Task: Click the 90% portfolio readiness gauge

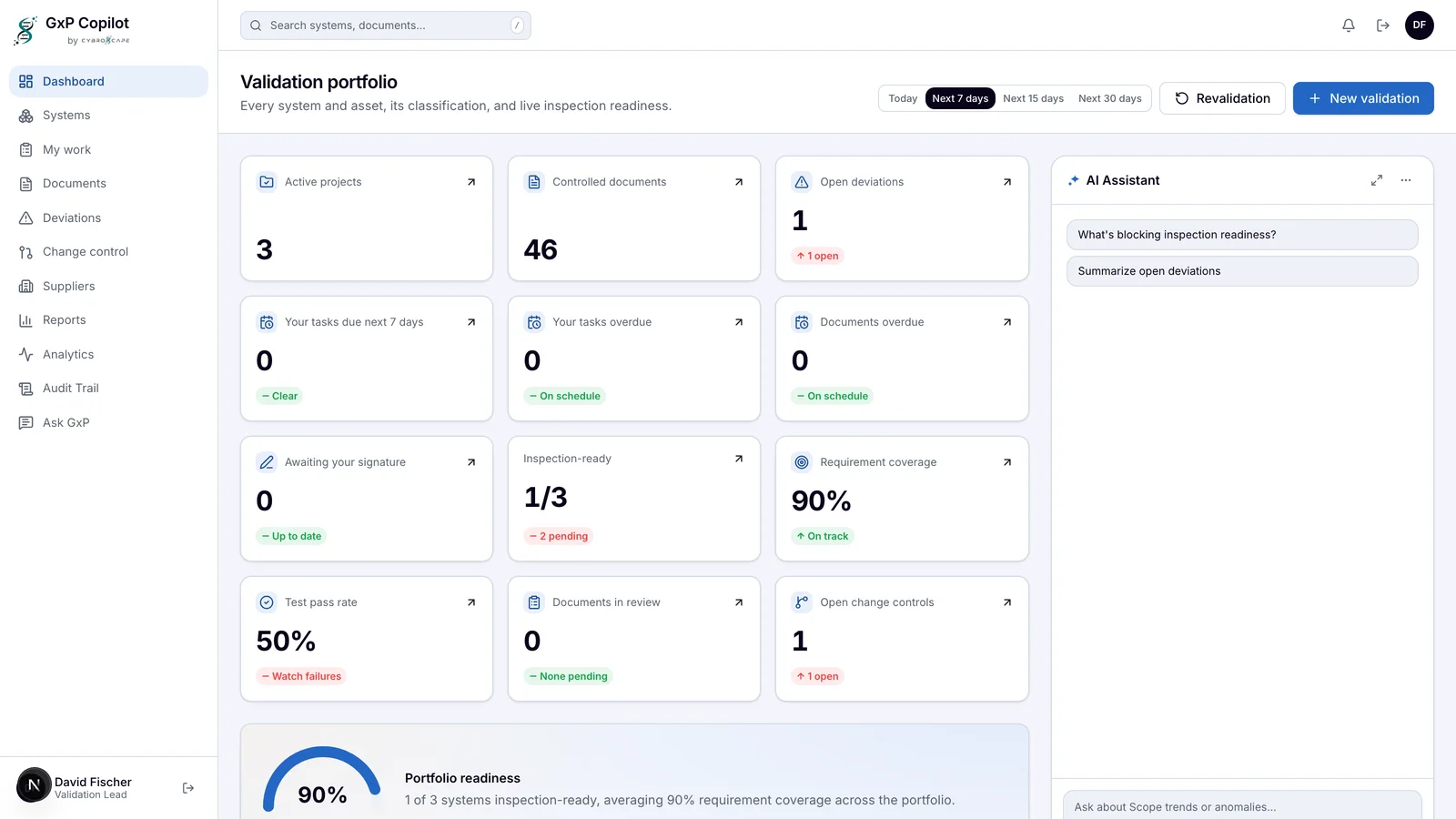Action: tap(322, 781)
